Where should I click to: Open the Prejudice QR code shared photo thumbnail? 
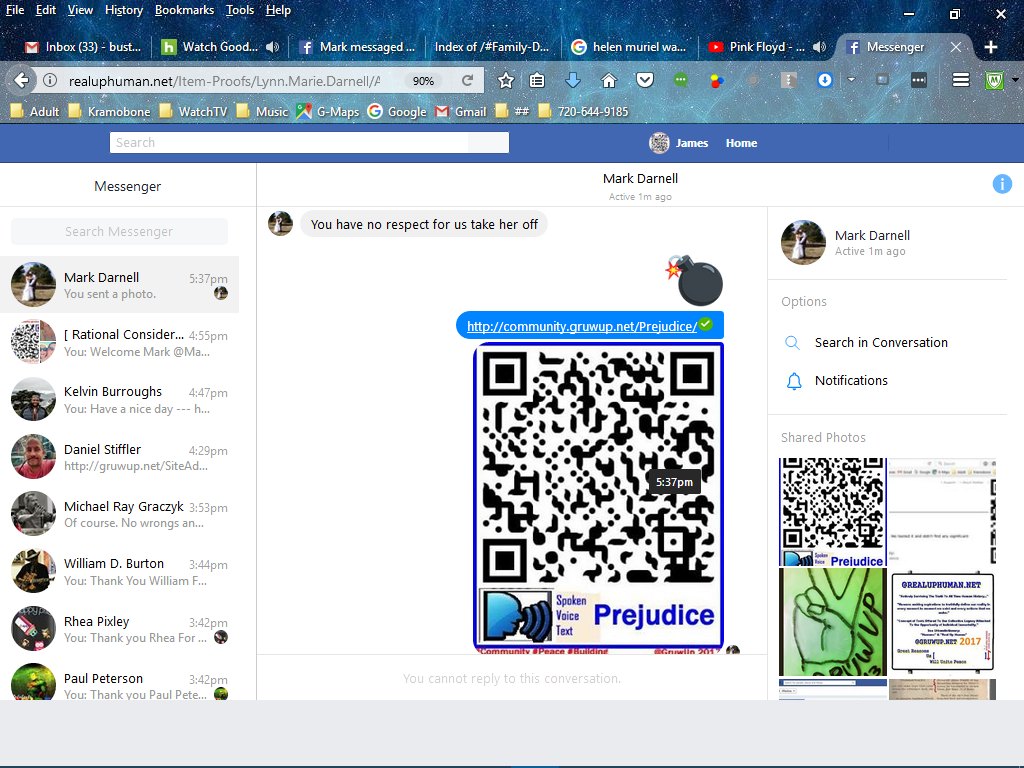[x=833, y=511]
